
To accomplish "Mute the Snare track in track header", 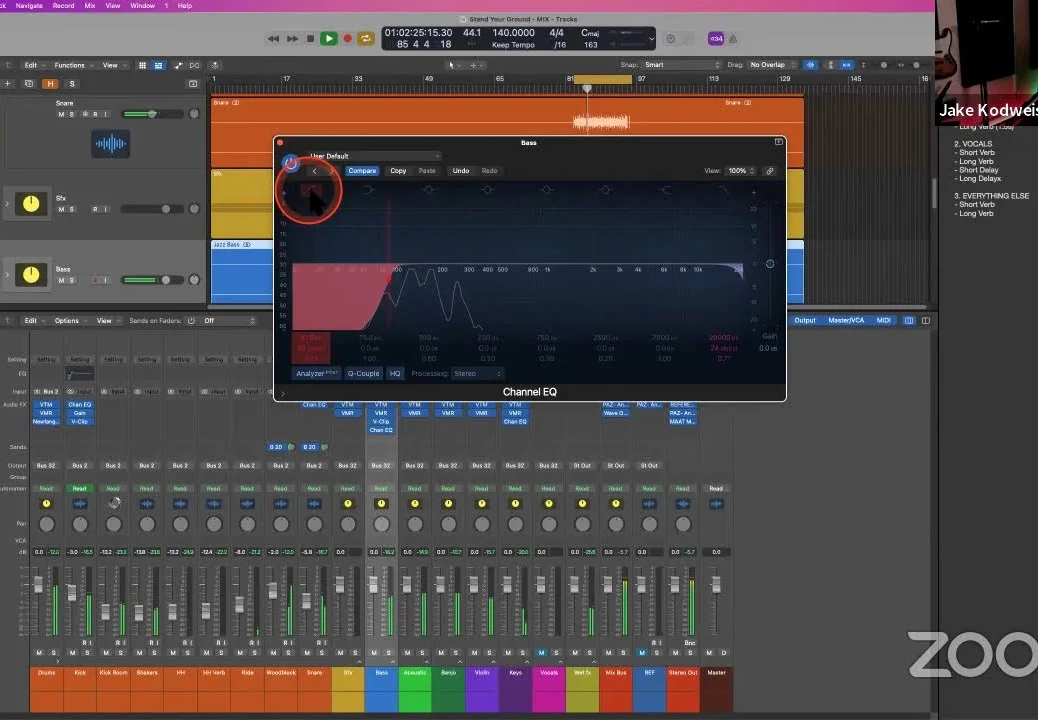I will (x=61, y=114).
